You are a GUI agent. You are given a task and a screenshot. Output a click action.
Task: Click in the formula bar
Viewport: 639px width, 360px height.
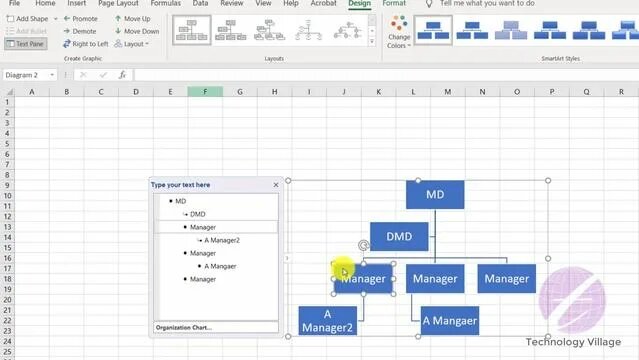coord(385,75)
